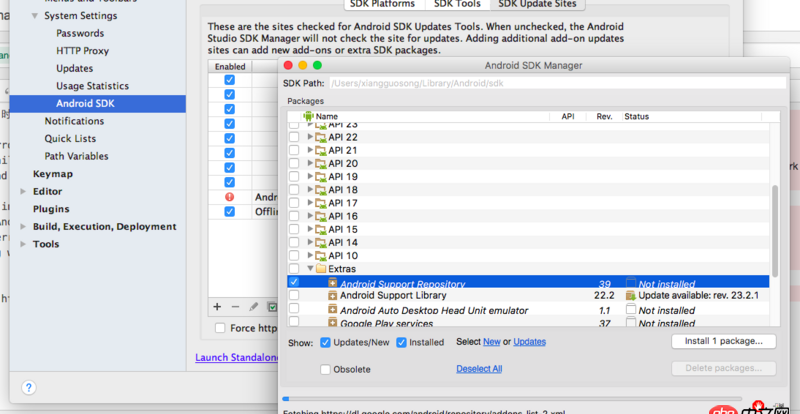
Task: Click the Select New link
Action: click(x=491, y=342)
